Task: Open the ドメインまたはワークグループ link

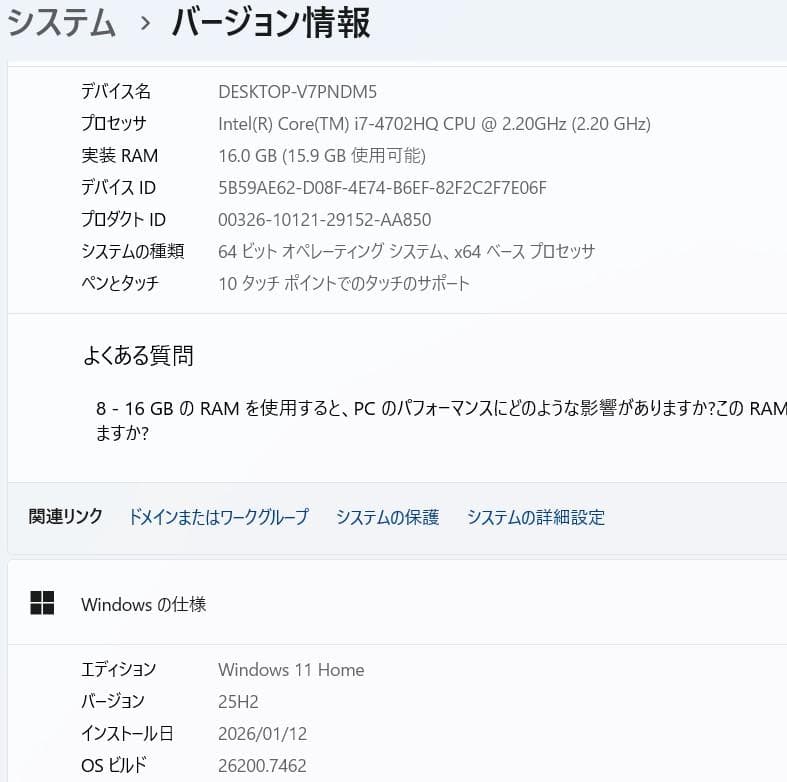Action: pos(218,516)
